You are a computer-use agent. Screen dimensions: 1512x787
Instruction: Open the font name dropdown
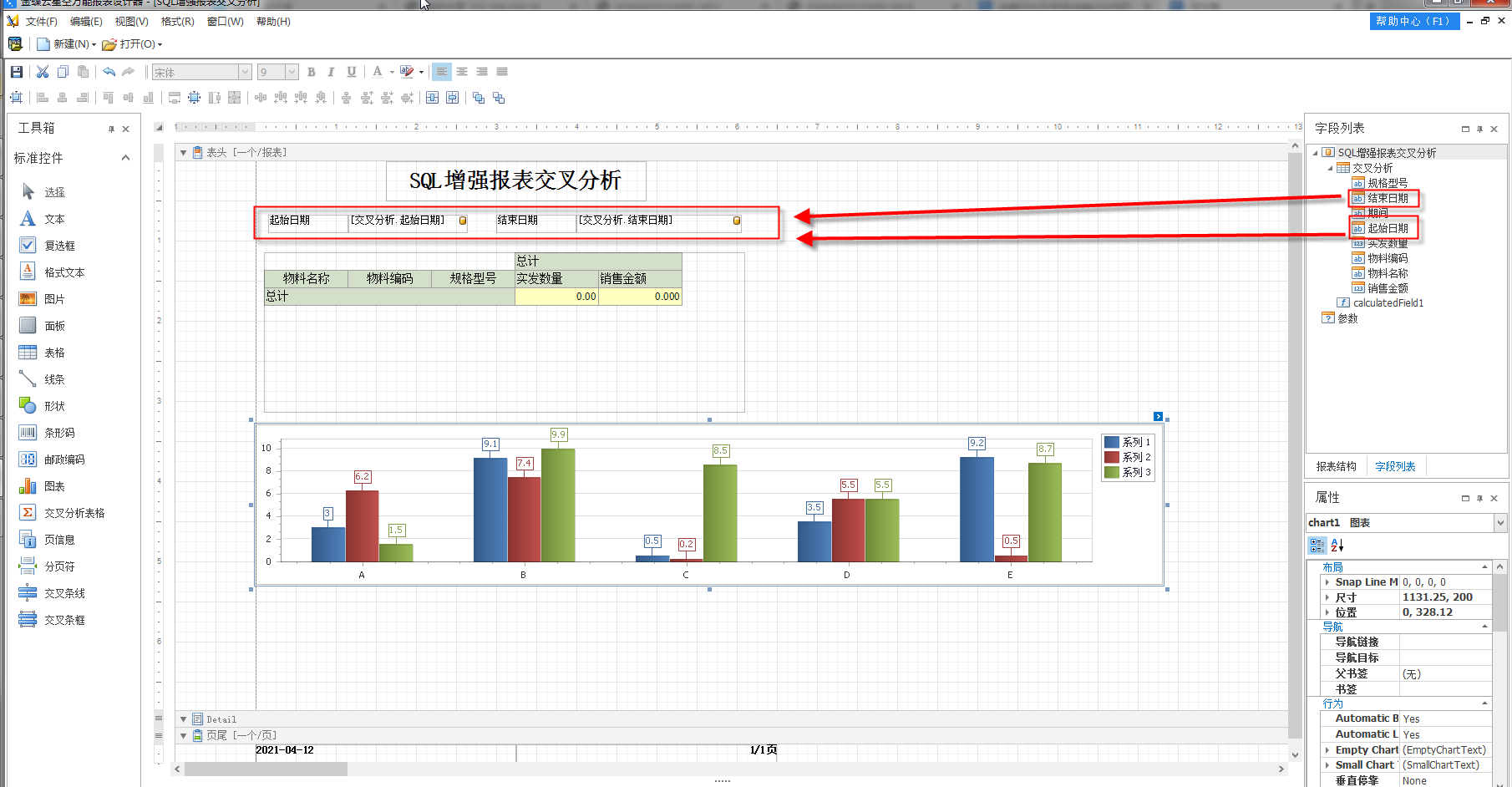(245, 72)
